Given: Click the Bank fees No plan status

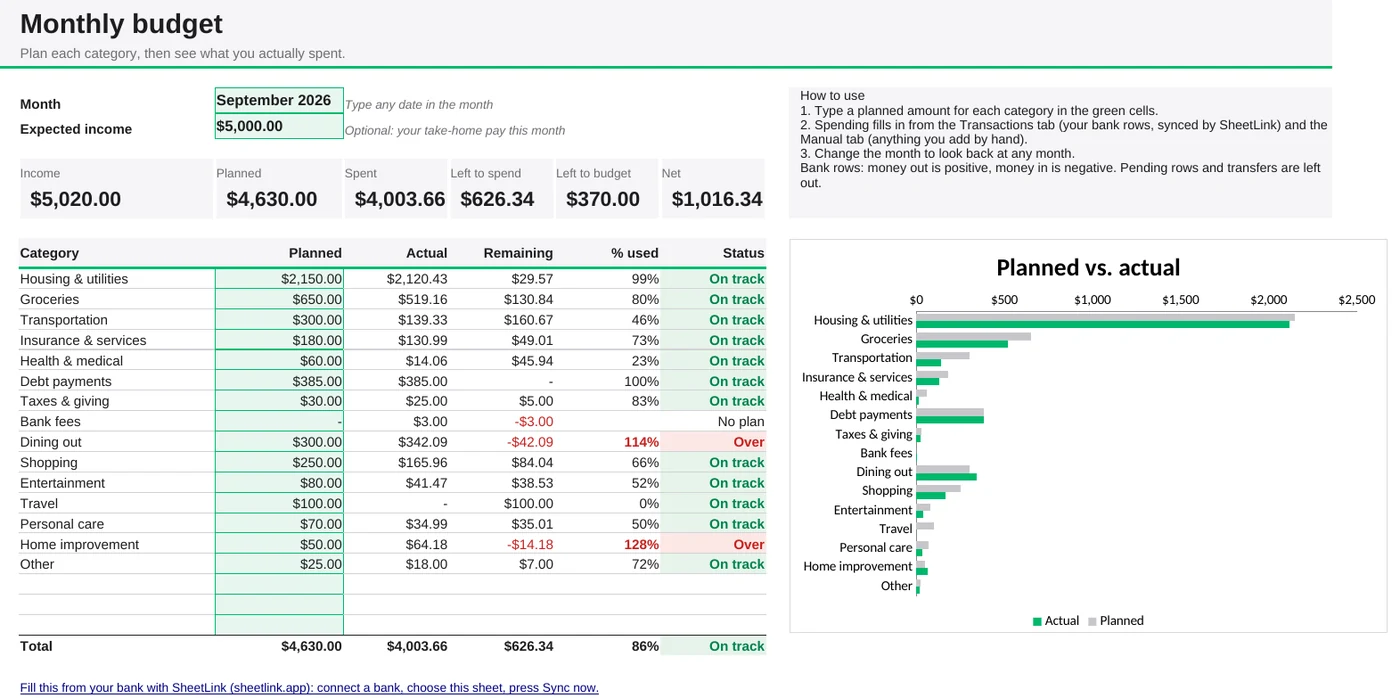Looking at the screenshot, I should [741, 422].
